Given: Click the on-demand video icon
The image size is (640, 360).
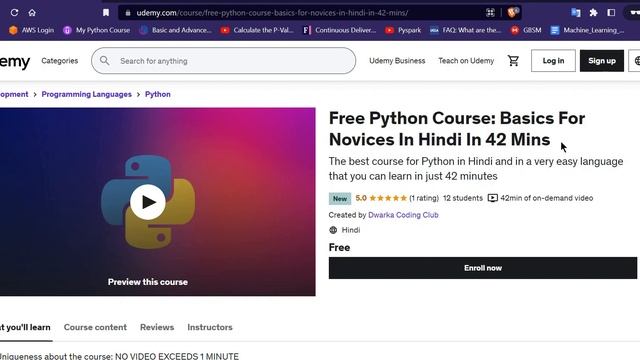Looking at the screenshot, I should [x=493, y=198].
